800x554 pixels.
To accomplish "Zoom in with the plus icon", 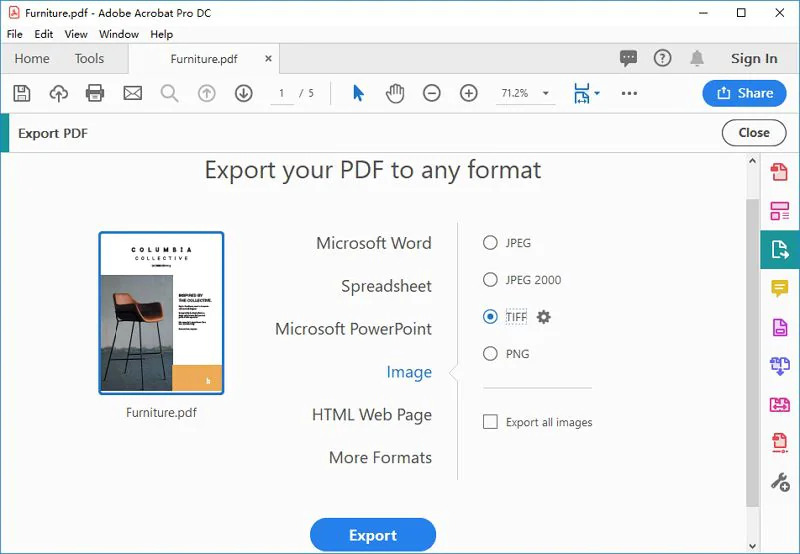I will pos(469,93).
